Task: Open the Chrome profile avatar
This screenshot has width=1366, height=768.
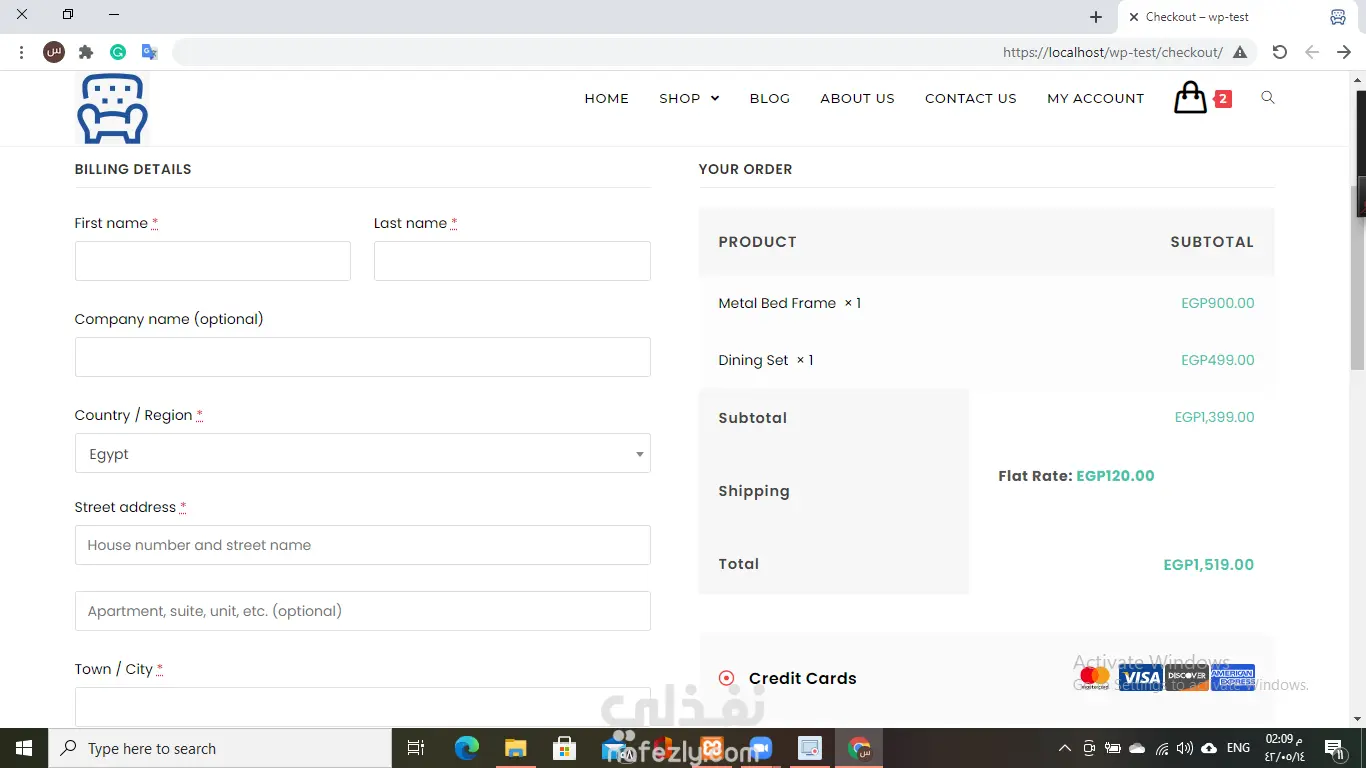Action: tap(54, 52)
